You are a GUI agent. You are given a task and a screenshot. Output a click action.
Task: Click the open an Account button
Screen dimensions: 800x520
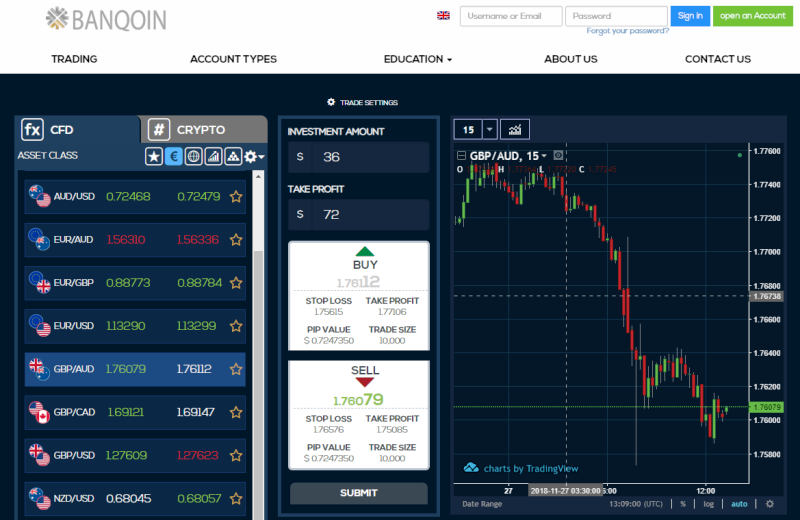point(753,16)
